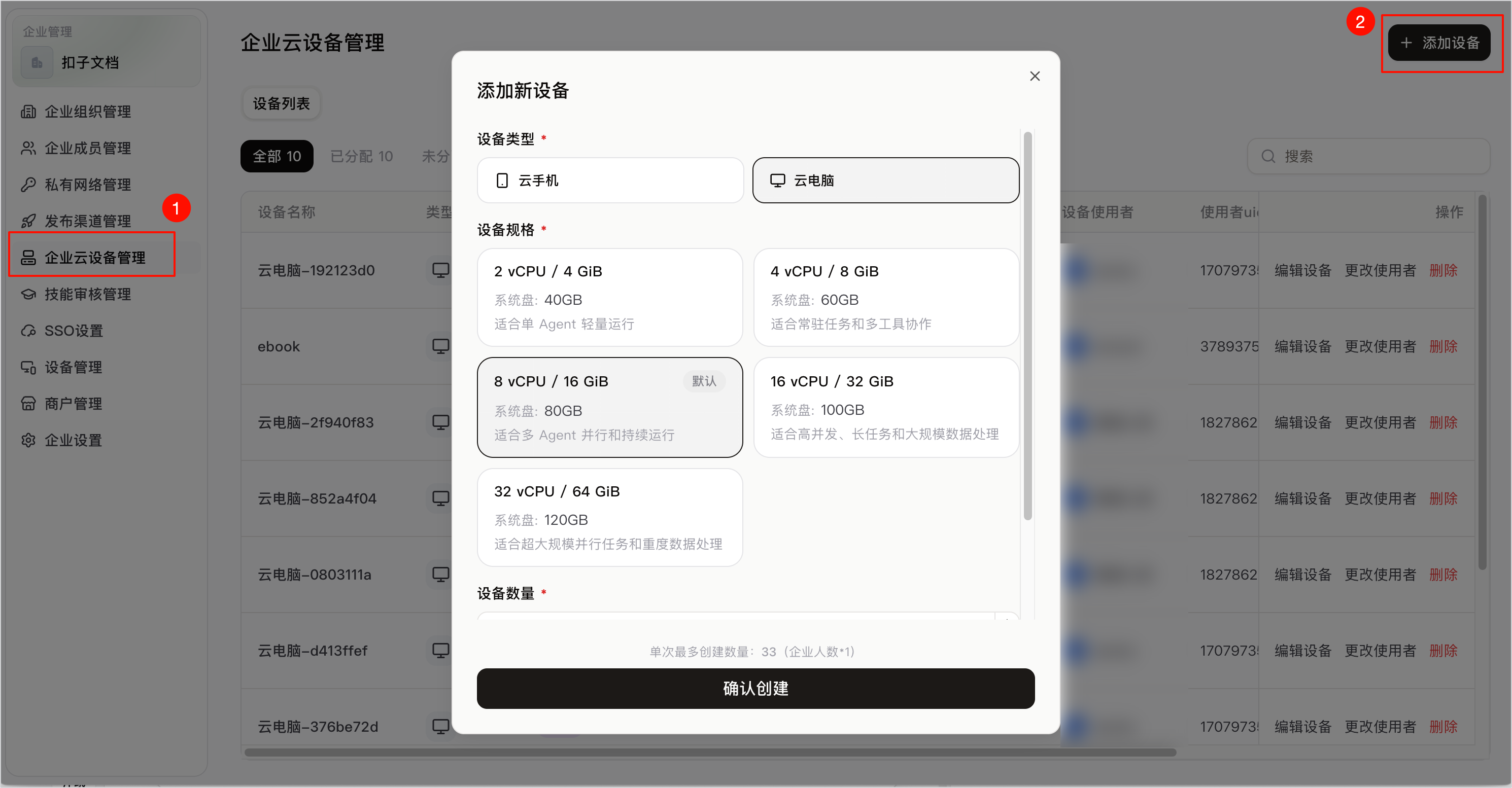1512x788 pixels.
Task: Click the 发布渠道管理 rocket icon
Action: [x=28, y=221]
